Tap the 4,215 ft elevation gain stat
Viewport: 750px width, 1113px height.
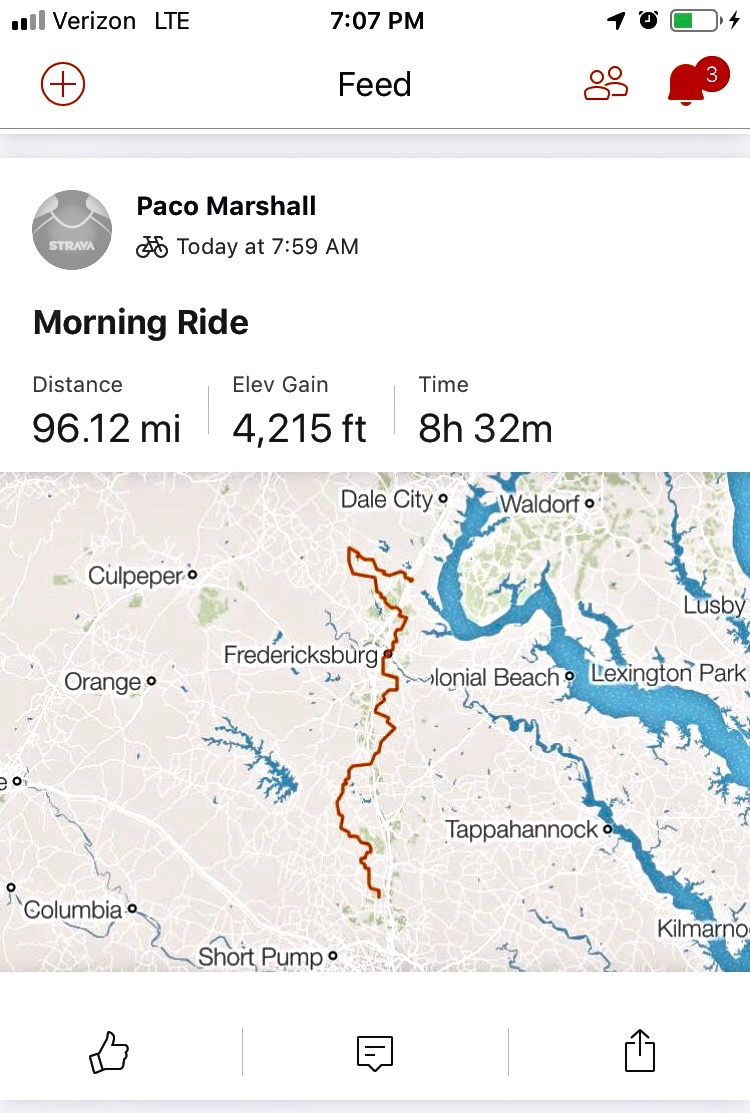(300, 429)
